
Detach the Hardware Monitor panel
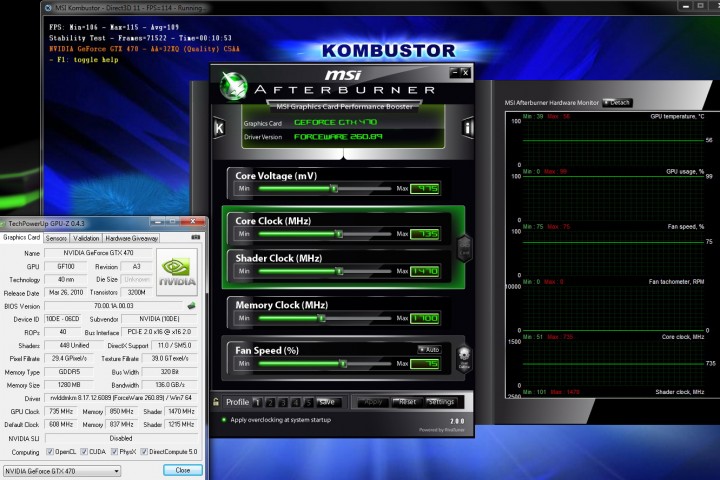point(617,103)
